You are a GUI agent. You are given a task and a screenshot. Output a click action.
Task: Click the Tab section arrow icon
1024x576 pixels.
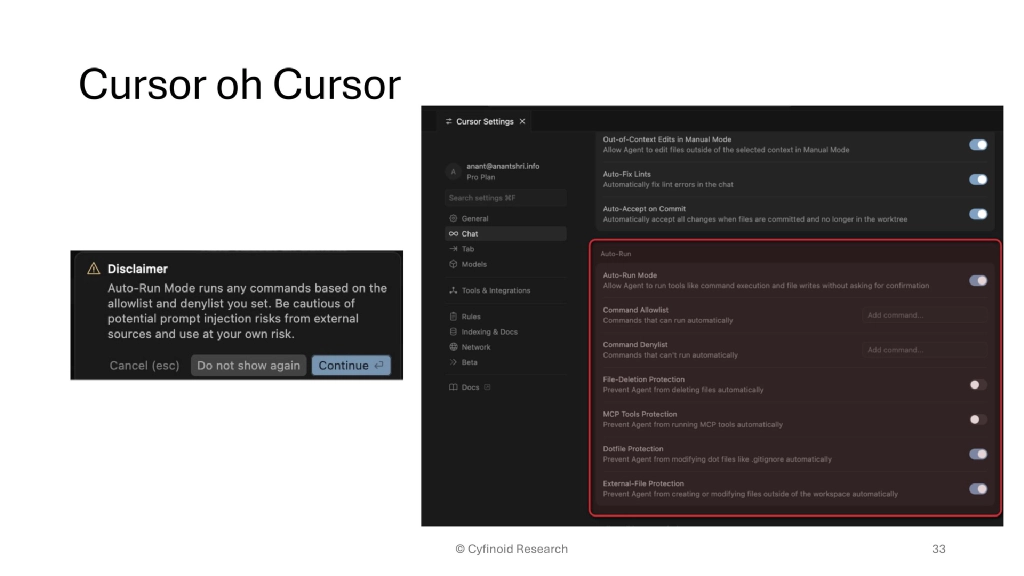(452, 249)
